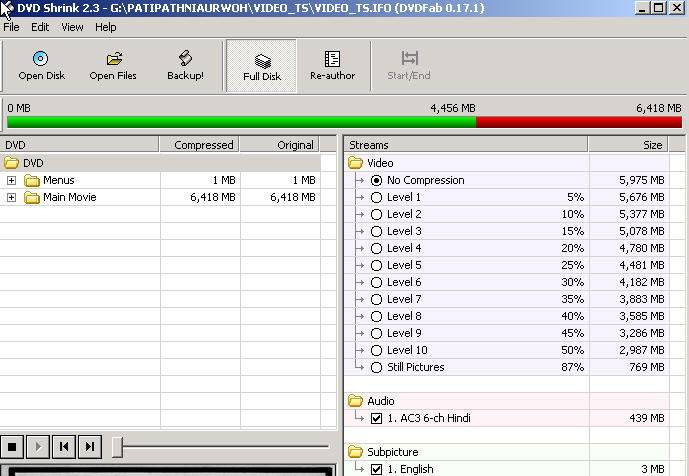Select Level 7 compression
This screenshot has height=476, width=689.
[376, 300]
